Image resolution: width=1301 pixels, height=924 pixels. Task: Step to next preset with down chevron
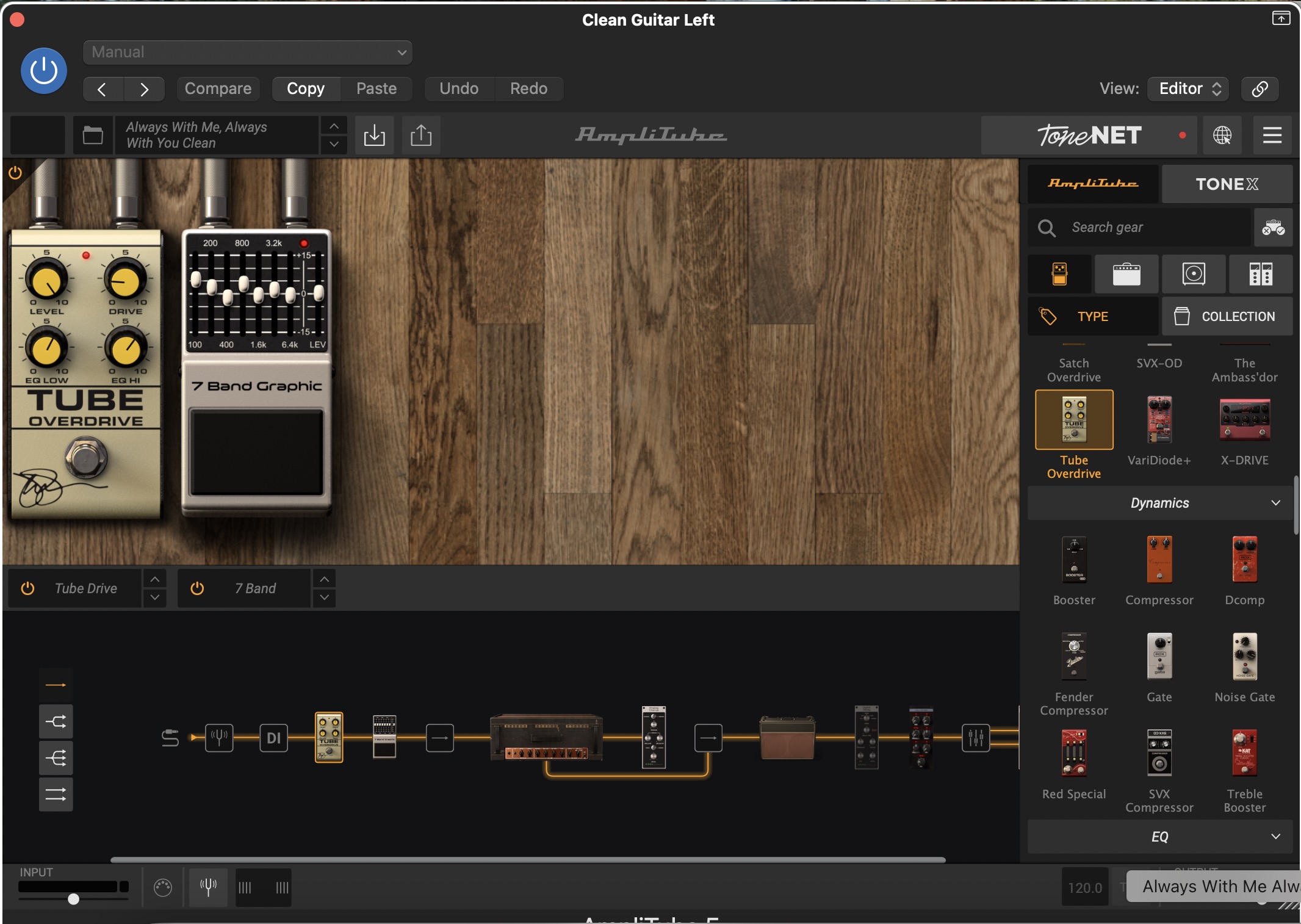[x=334, y=145]
